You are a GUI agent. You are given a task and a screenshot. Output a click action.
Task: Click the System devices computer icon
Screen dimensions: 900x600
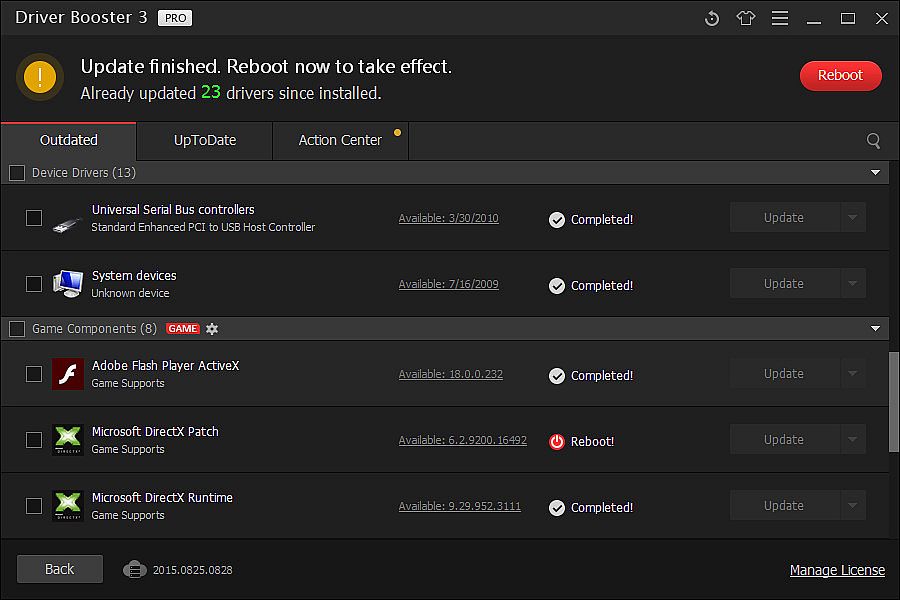pos(67,284)
